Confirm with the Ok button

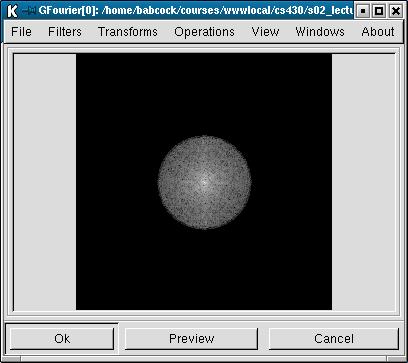point(62,339)
